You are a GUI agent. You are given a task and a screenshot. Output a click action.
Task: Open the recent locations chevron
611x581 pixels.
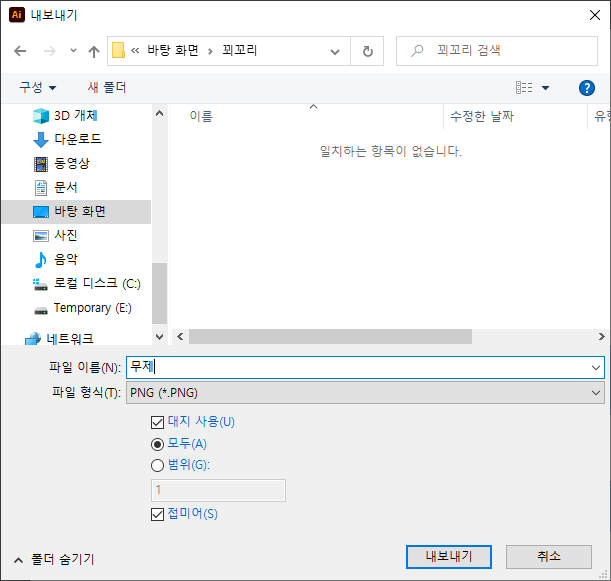(x=73, y=51)
